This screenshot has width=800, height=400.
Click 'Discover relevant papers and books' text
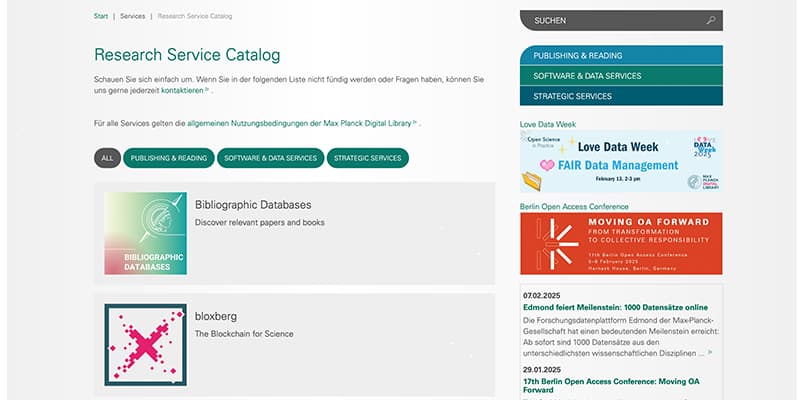260,222
